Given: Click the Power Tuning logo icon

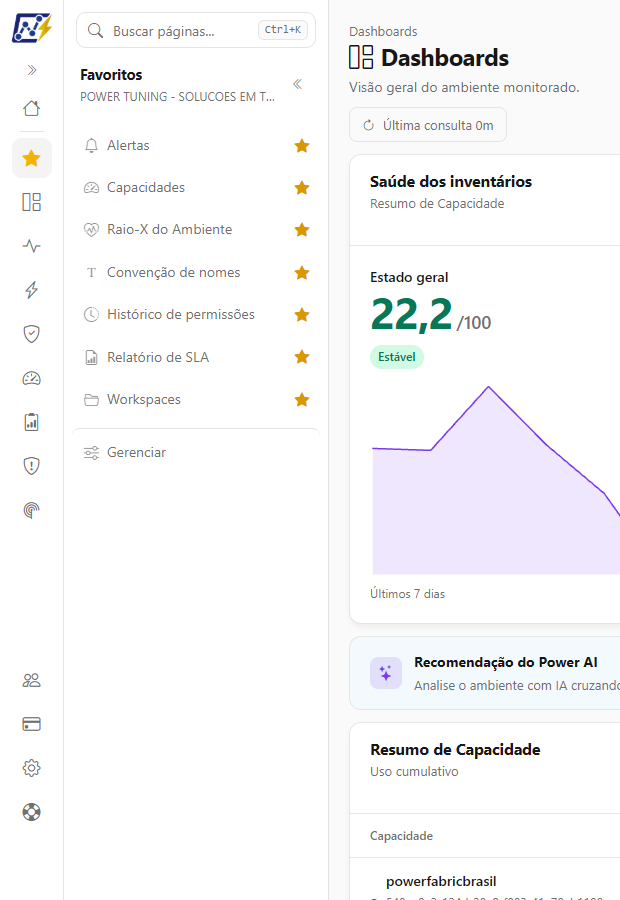Looking at the screenshot, I should tap(32, 28).
